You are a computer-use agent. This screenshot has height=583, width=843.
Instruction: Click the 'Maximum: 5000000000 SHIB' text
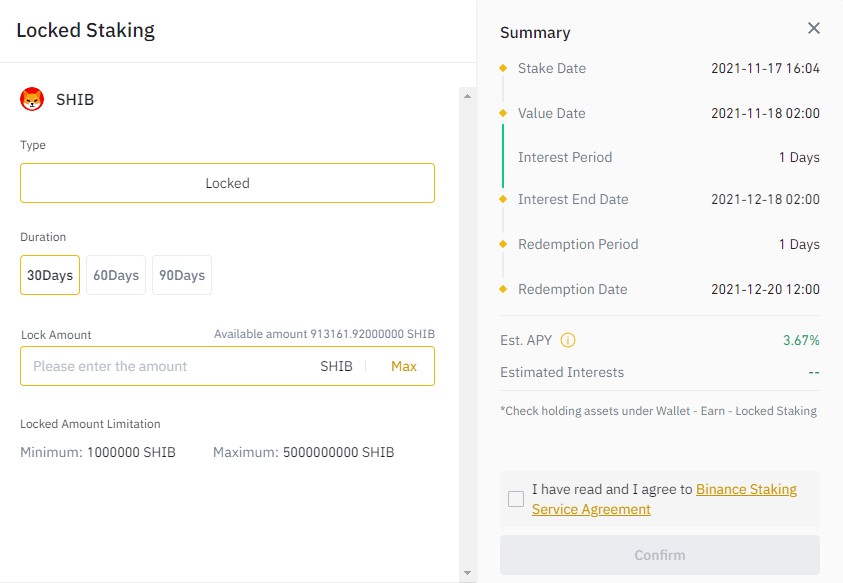coord(304,452)
